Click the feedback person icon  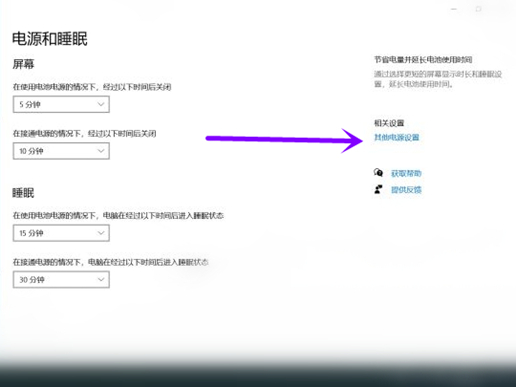pyautogui.click(x=378, y=189)
